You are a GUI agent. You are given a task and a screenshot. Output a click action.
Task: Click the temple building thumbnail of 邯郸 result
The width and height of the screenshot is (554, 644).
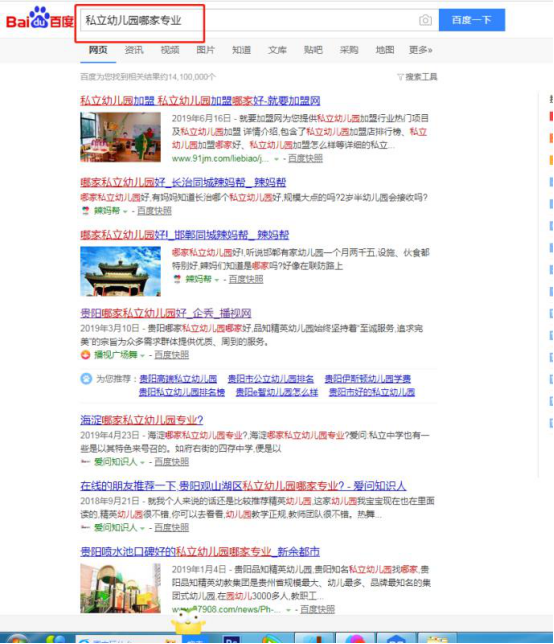120,271
